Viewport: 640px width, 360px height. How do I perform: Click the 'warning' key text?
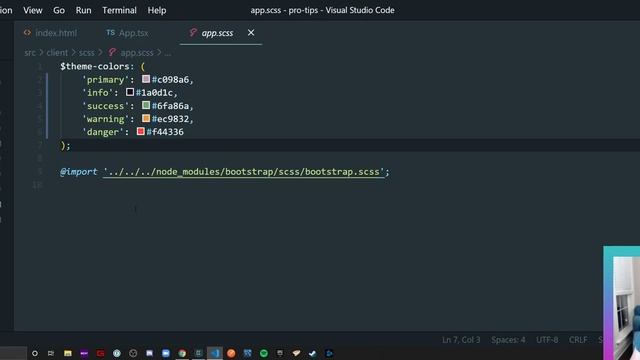(x=105, y=119)
